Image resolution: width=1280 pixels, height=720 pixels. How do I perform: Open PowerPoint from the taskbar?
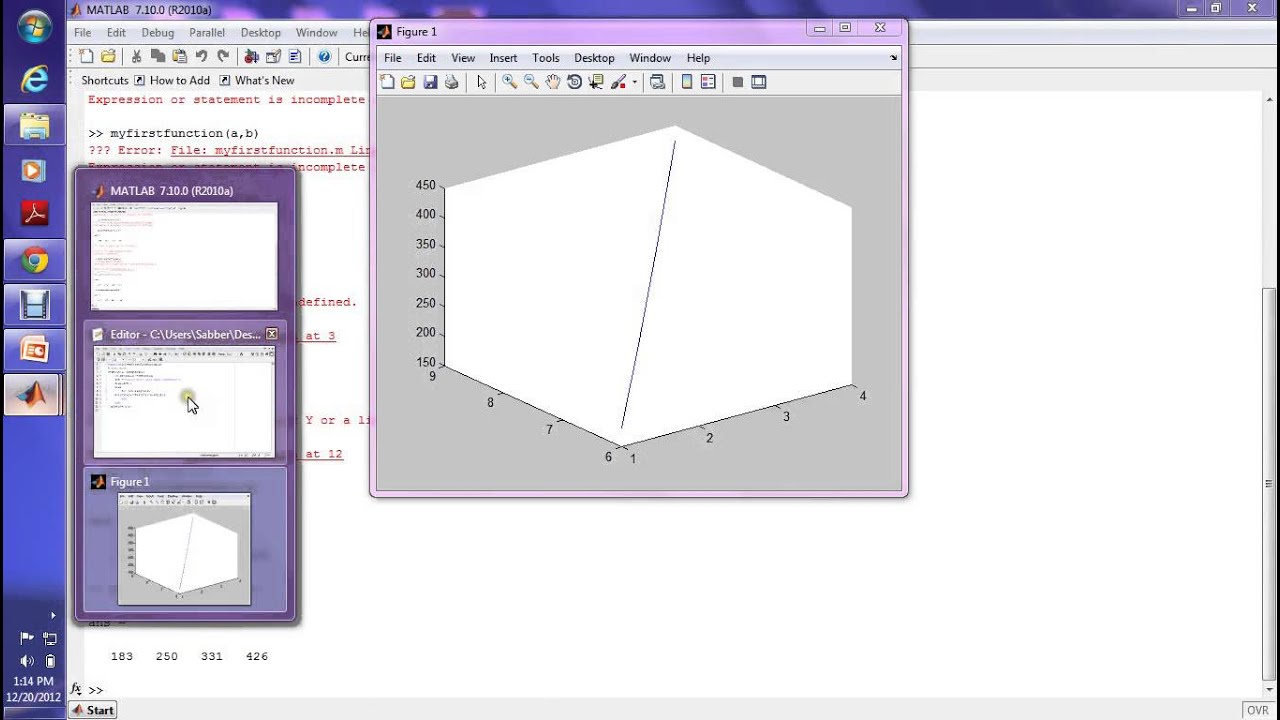pos(34,350)
